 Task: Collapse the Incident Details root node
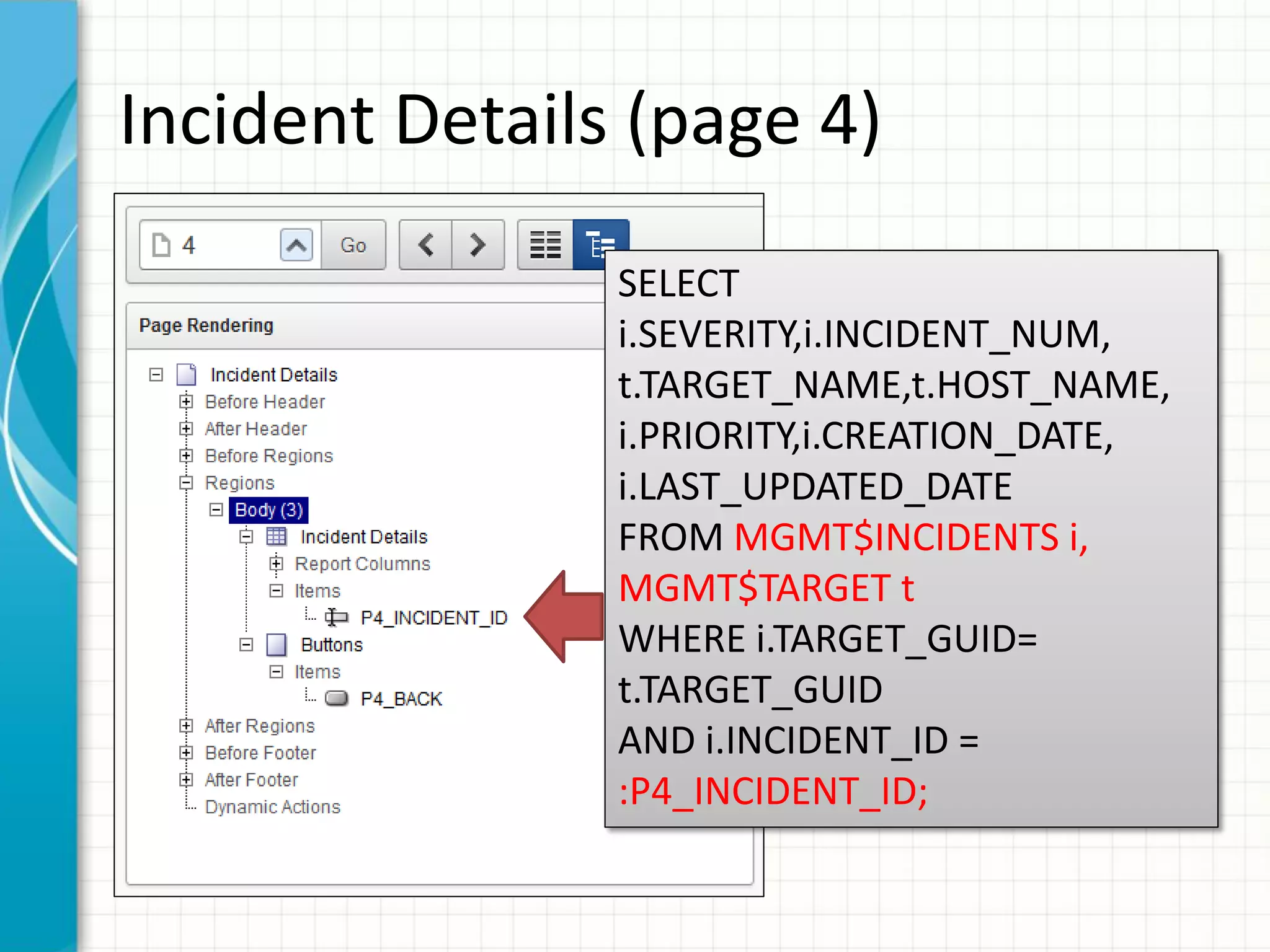[x=156, y=374]
